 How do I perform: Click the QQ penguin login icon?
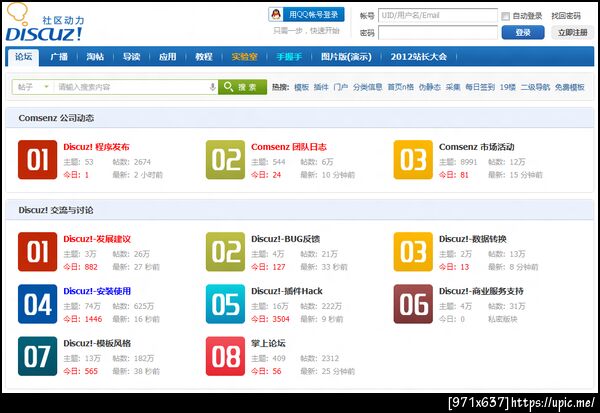(x=276, y=15)
